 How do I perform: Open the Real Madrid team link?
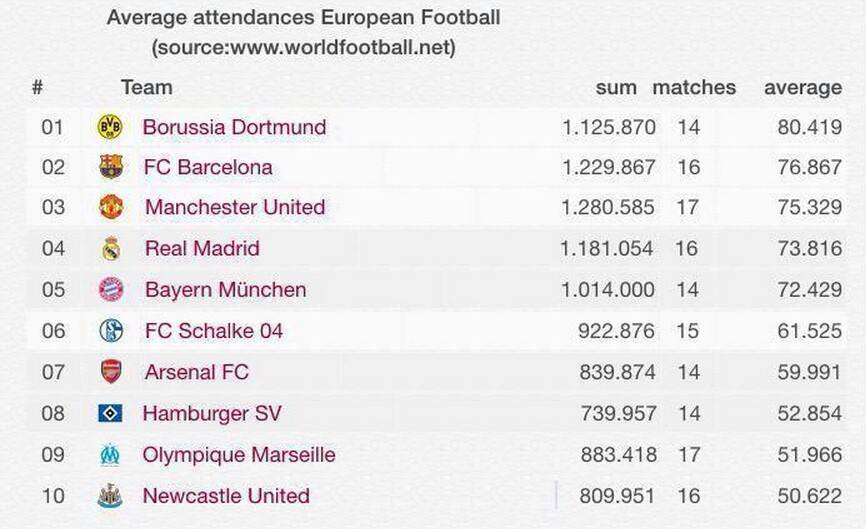click(x=202, y=248)
